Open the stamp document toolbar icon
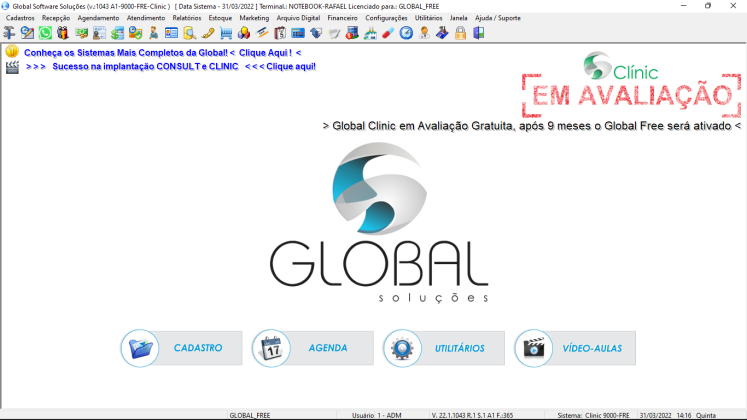This screenshot has width=747, height=420. click(x=99, y=33)
